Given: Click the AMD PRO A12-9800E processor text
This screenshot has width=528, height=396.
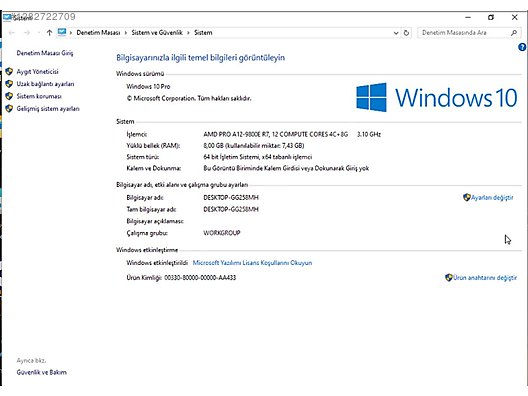Looking at the screenshot, I should click(x=275, y=134).
